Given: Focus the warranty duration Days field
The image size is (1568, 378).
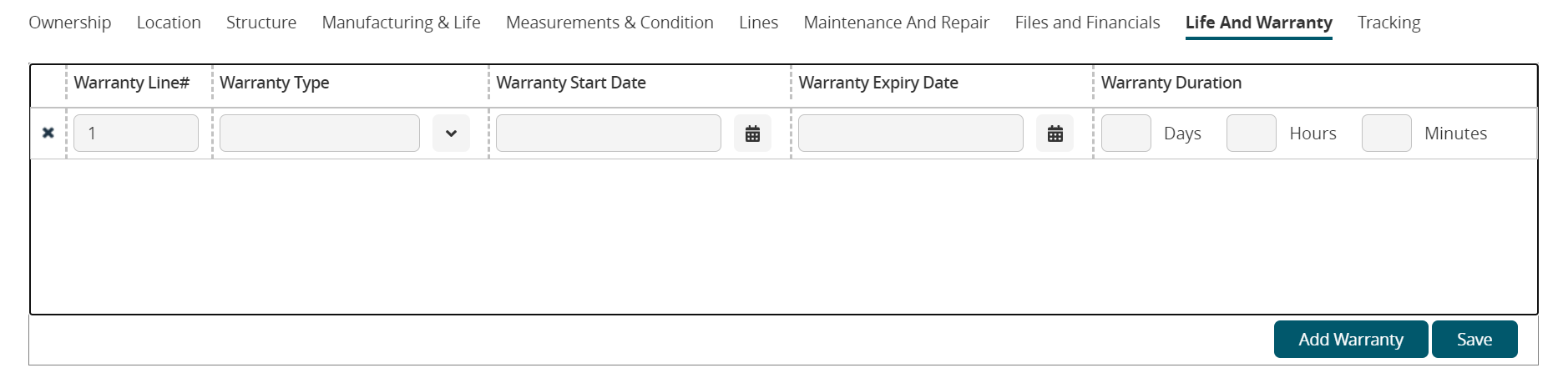Looking at the screenshot, I should 1125,134.
